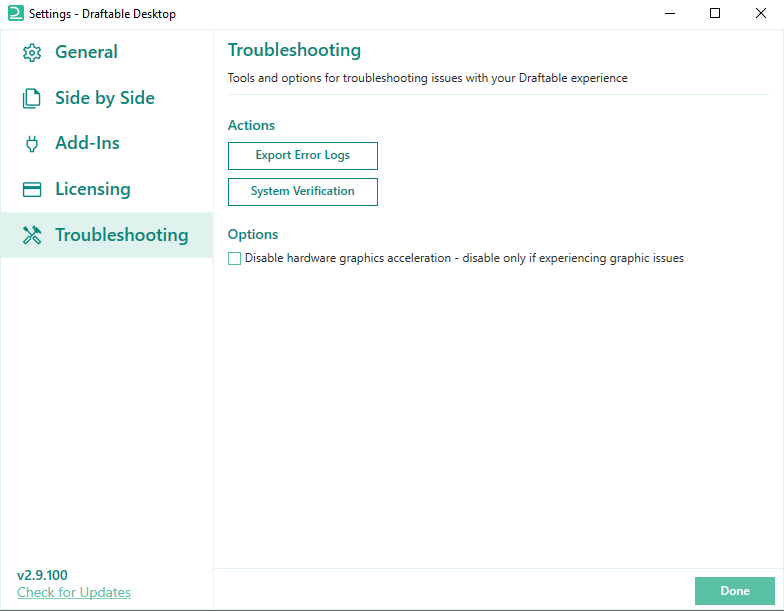Click the Troubleshooting tools icon

[x=32, y=235]
